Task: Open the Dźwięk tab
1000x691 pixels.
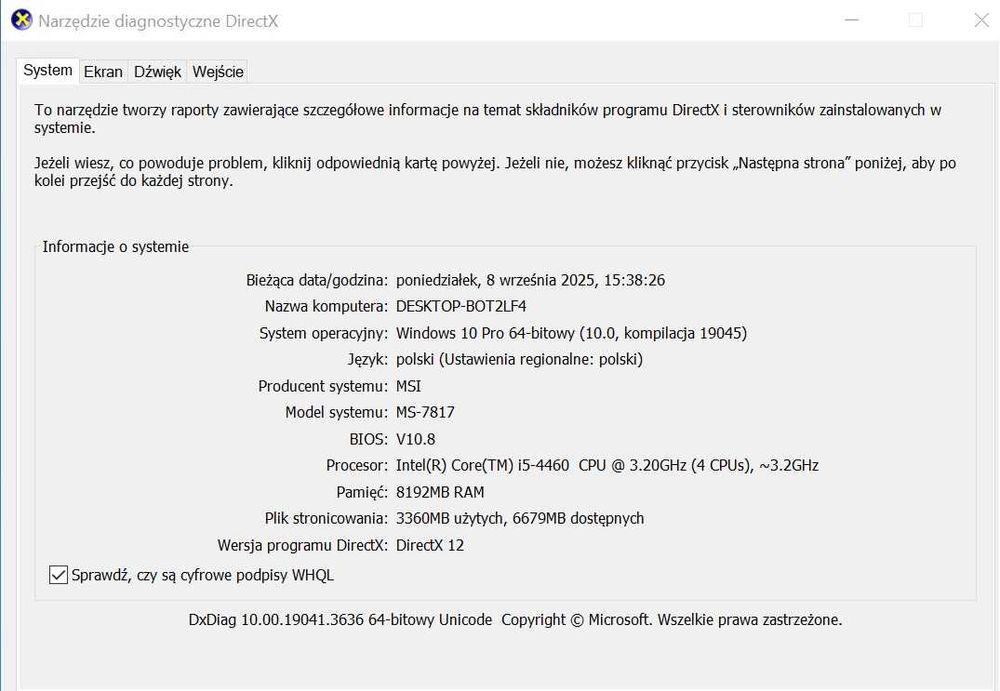Action: [158, 72]
